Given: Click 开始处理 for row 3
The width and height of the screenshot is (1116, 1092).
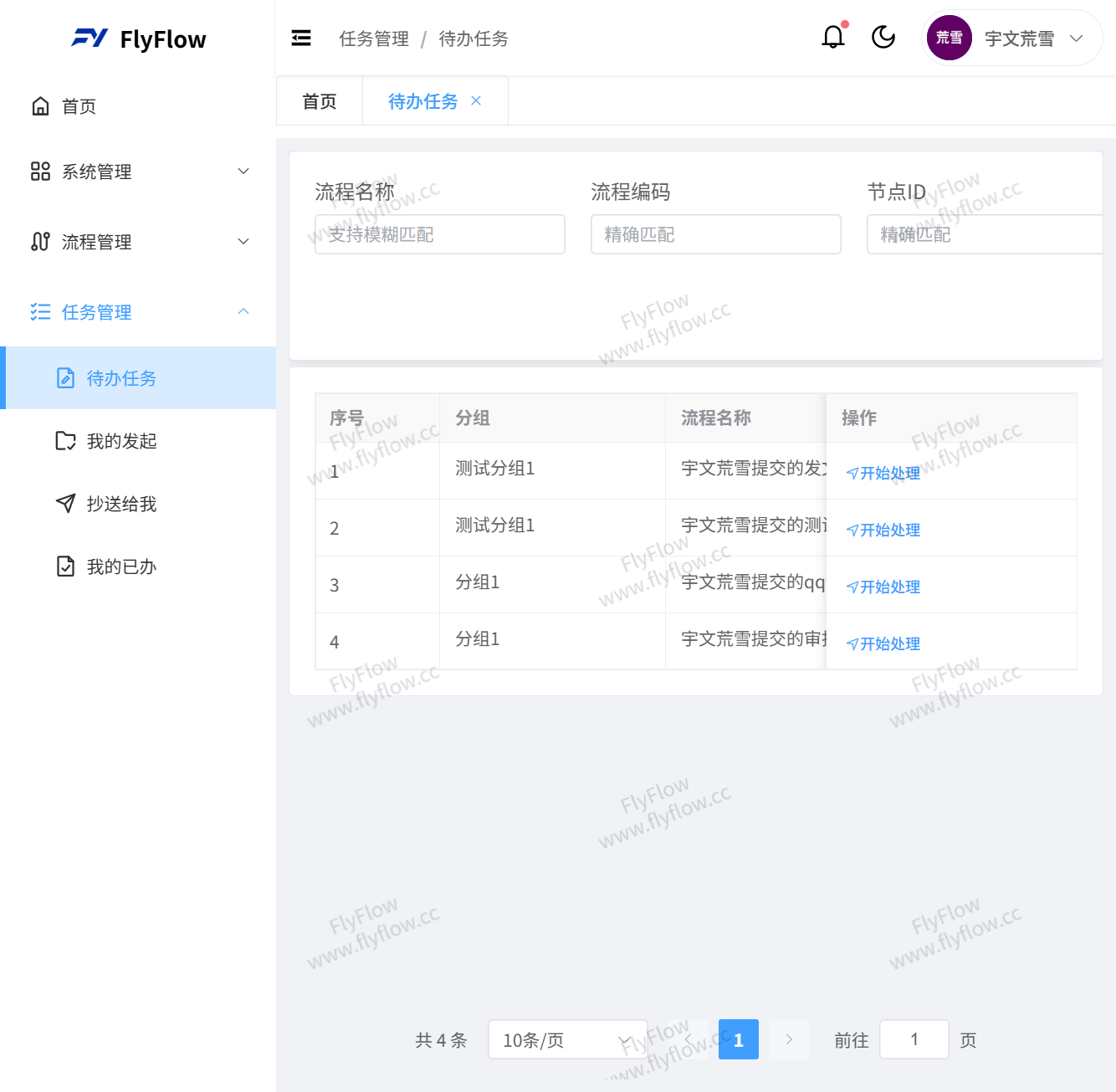Looking at the screenshot, I should (883, 587).
